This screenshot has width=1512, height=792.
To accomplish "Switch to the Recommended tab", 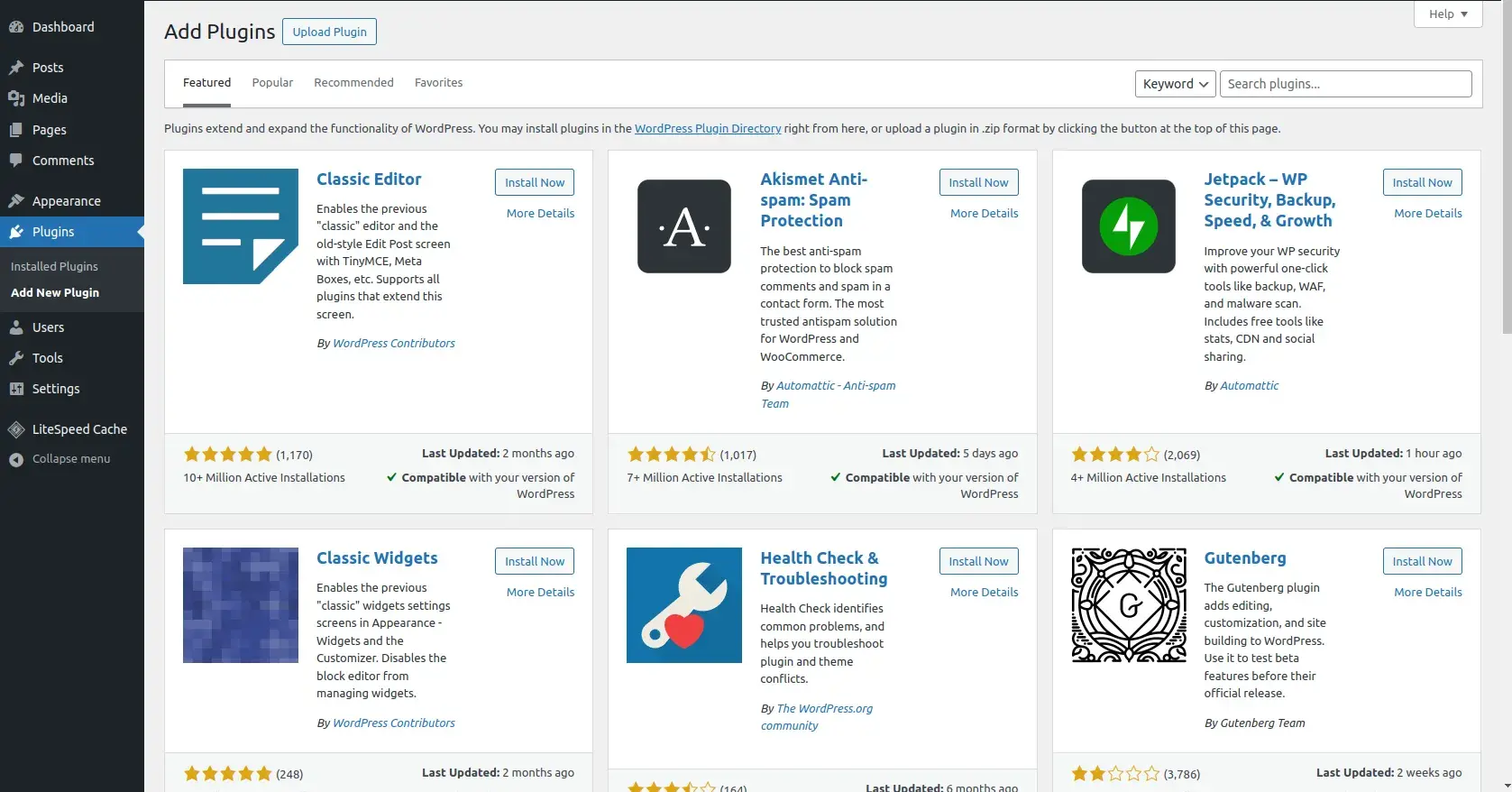I will pyautogui.click(x=353, y=83).
